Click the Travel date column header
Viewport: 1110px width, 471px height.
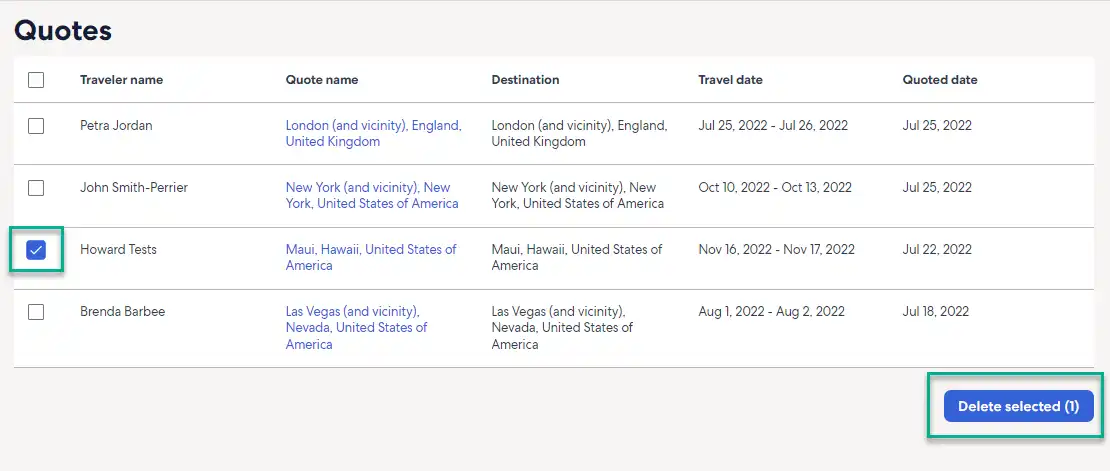click(x=731, y=80)
